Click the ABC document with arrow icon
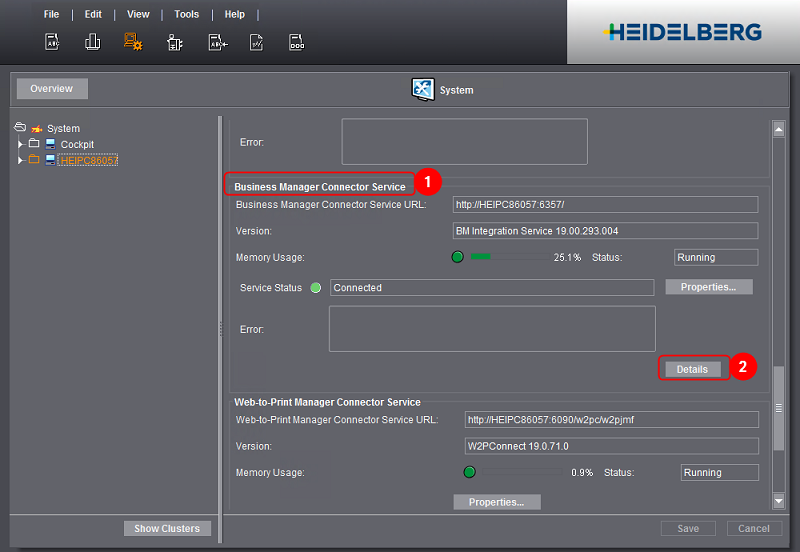 click(215, 42)
